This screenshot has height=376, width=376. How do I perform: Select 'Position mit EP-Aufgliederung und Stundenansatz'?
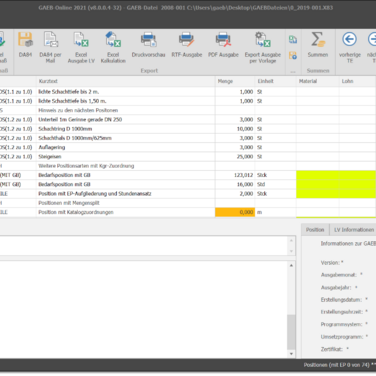tap(95, 194)
